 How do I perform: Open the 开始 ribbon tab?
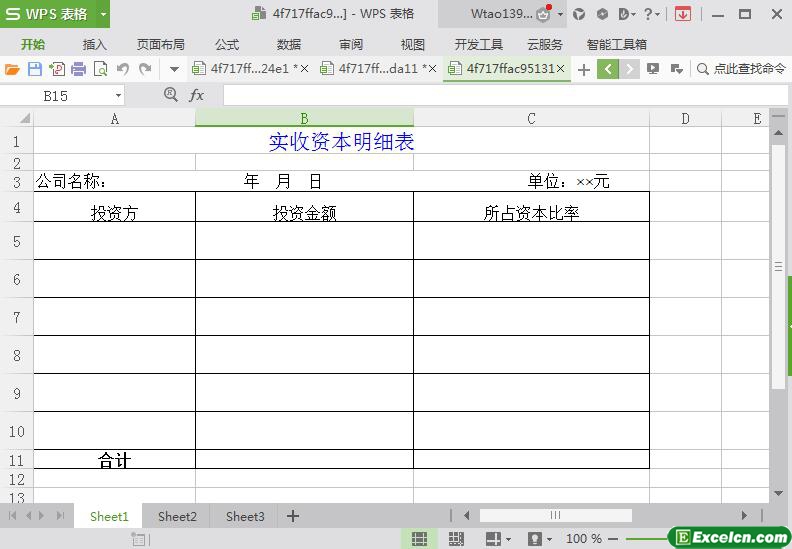(33, 44)
